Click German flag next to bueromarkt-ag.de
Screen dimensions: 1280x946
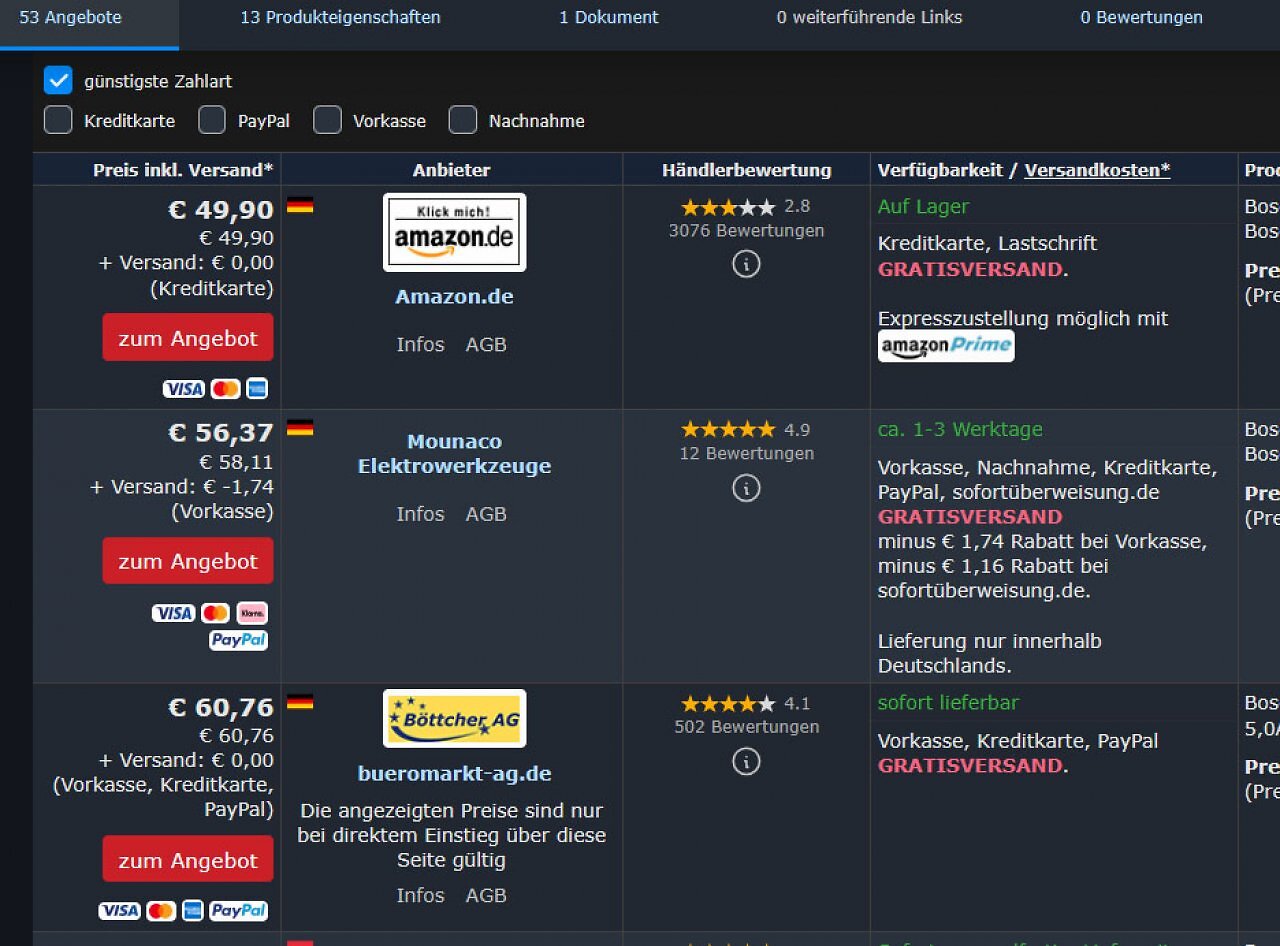(300, 702)
